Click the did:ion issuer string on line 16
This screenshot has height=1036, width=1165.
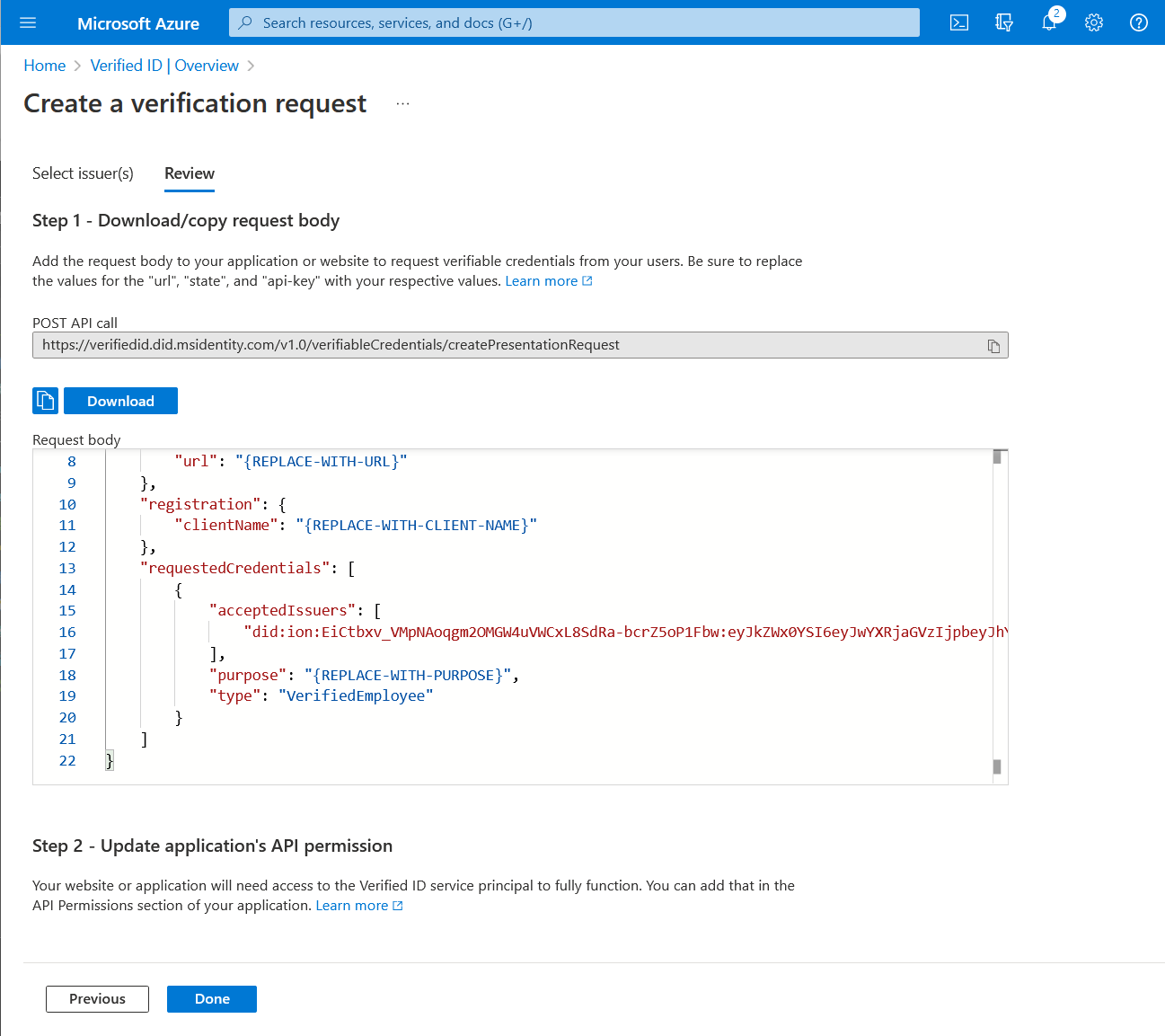[x=626, y=632]
